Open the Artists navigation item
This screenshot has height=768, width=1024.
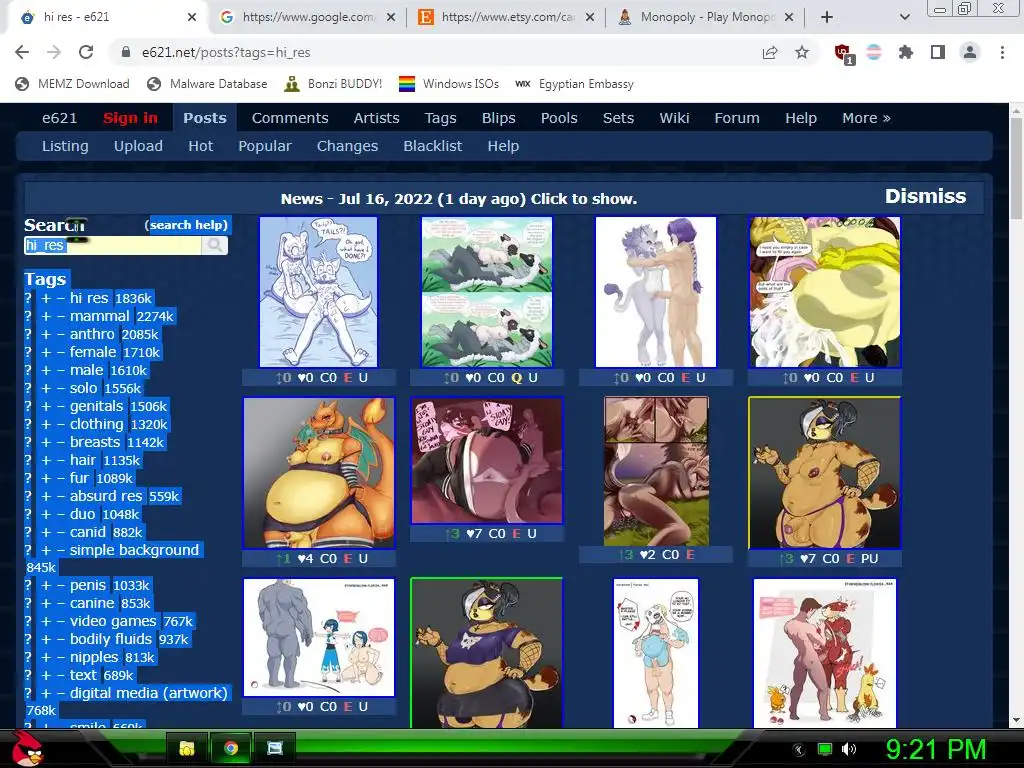click(x=376, y=118)
